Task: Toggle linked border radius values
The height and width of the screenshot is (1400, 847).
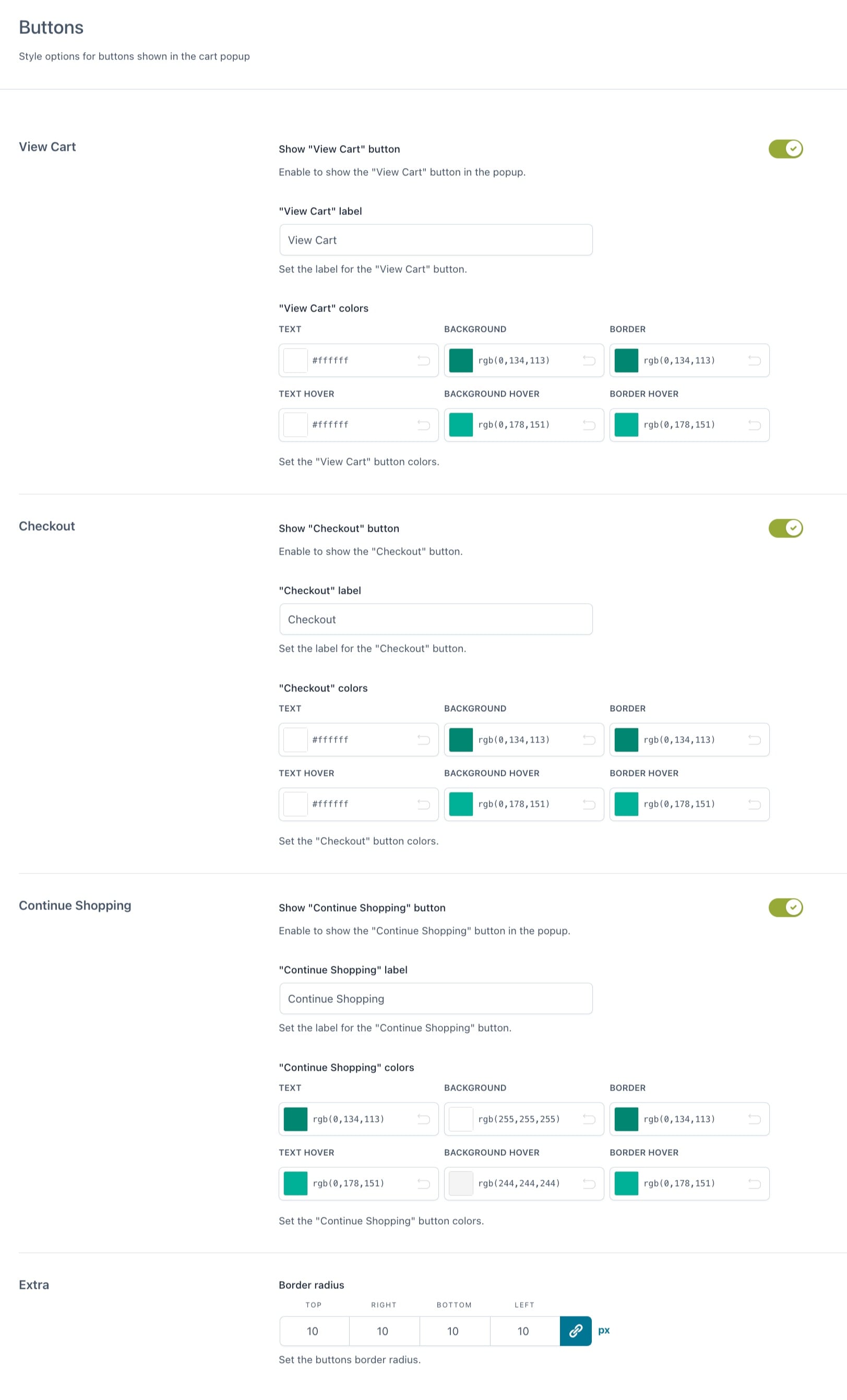Action: coord(576,1331)
